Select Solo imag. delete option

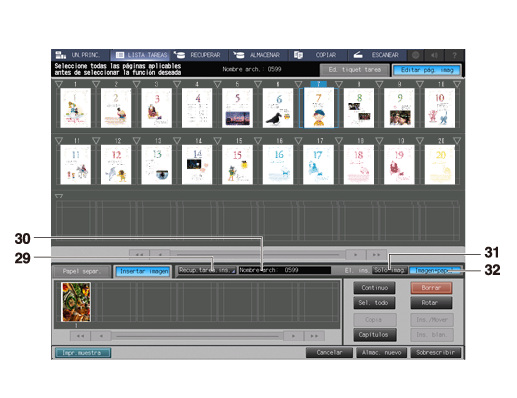click(x=390, y=270)
